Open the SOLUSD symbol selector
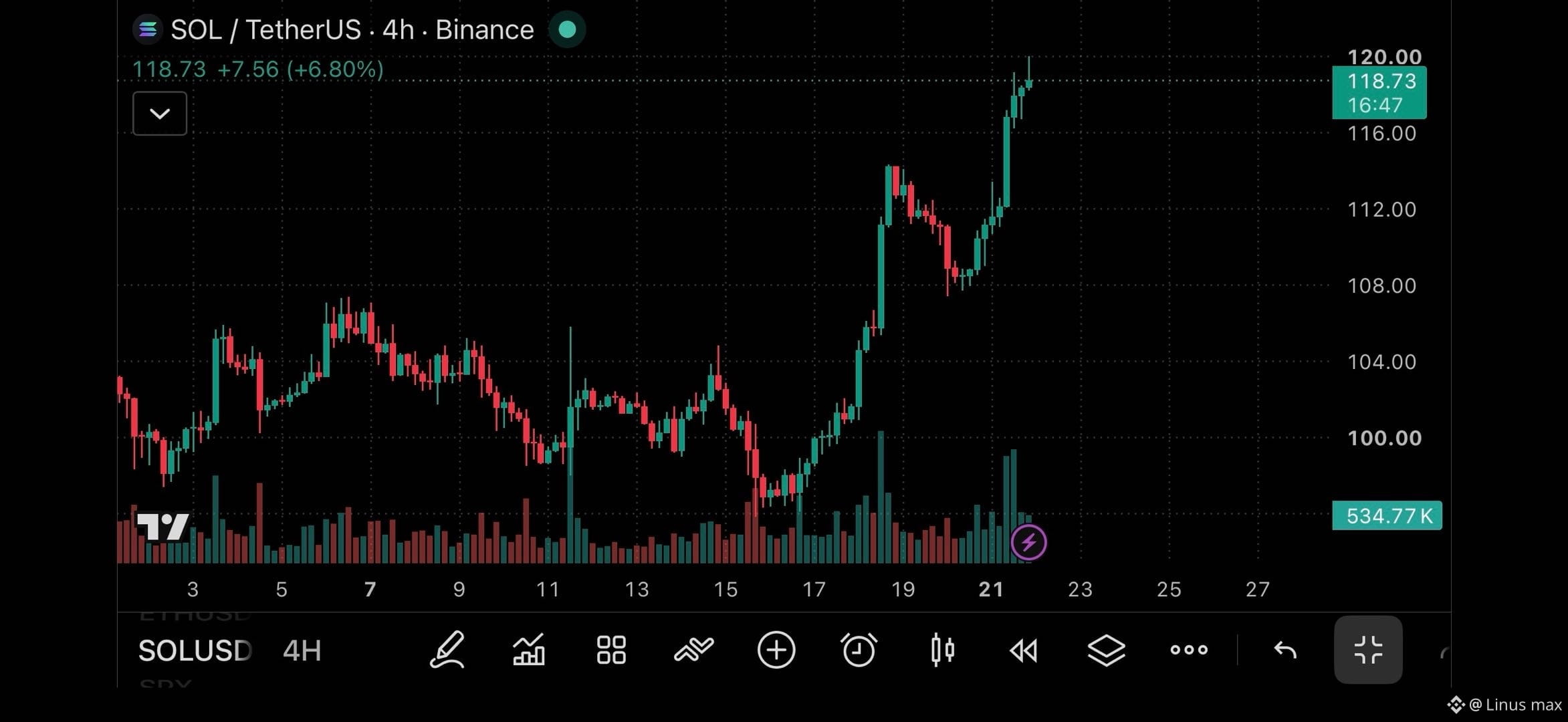 [195, 650]
